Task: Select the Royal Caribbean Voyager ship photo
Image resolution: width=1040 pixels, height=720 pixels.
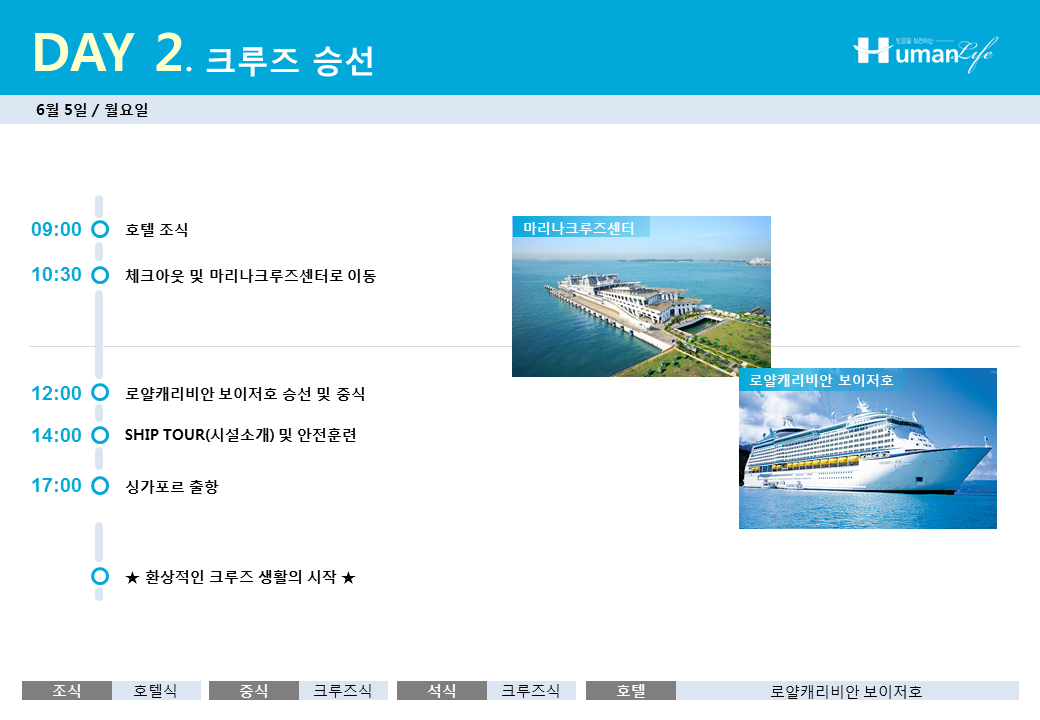Action: point(868,448)
